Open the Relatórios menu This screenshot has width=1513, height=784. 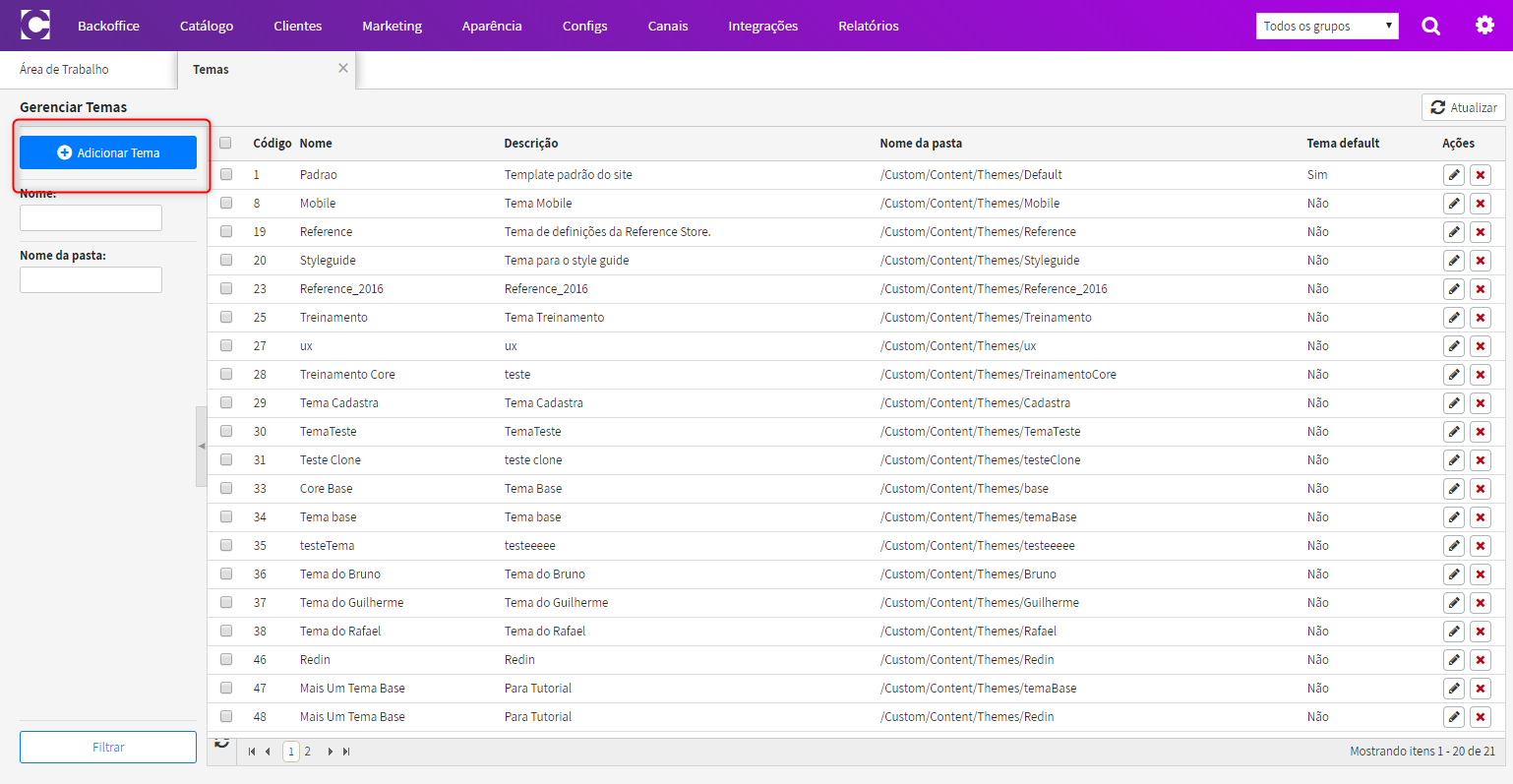pyautogui.click(x=869, y=26)
